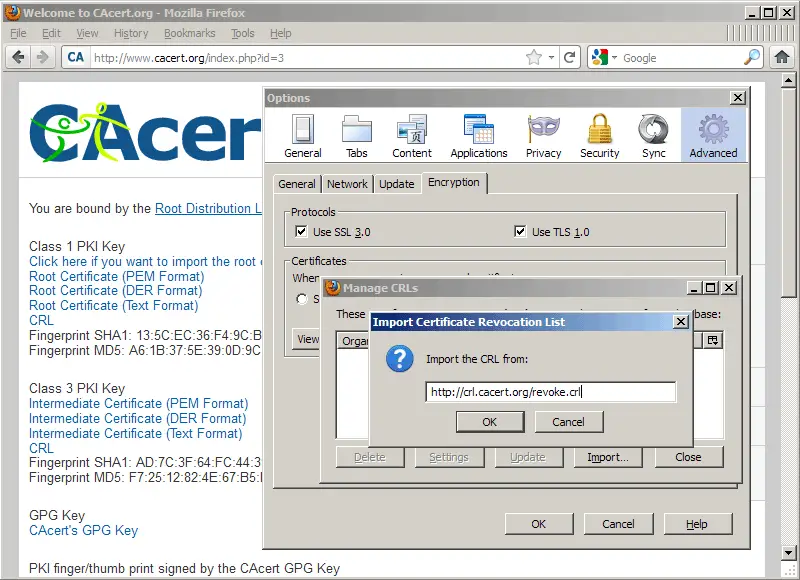This screenshot has width=800, height=580.
Task: Click Close in Manage CRLs
Action: (688, 457)
